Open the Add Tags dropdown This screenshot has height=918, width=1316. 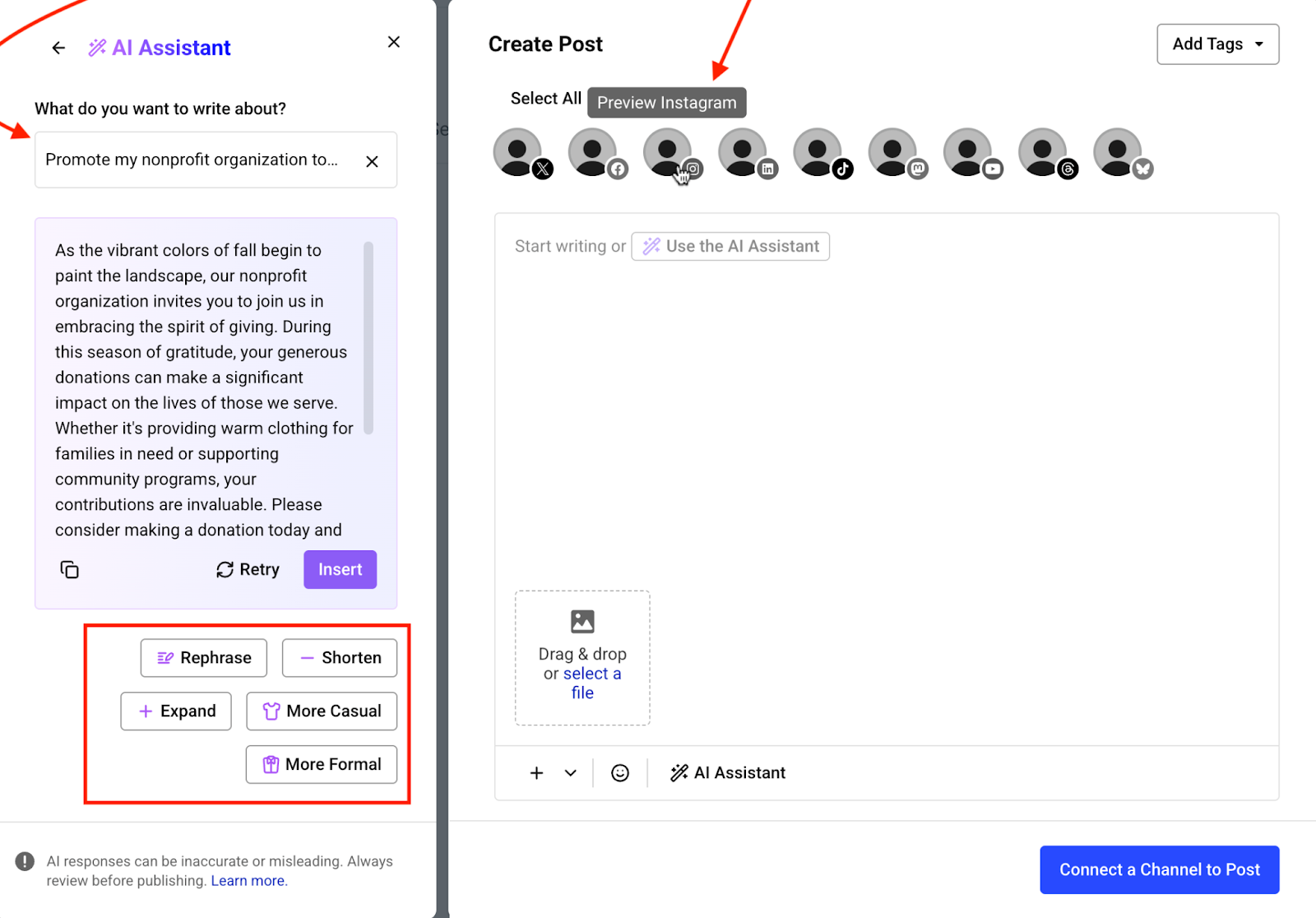tap(1217, 44)
